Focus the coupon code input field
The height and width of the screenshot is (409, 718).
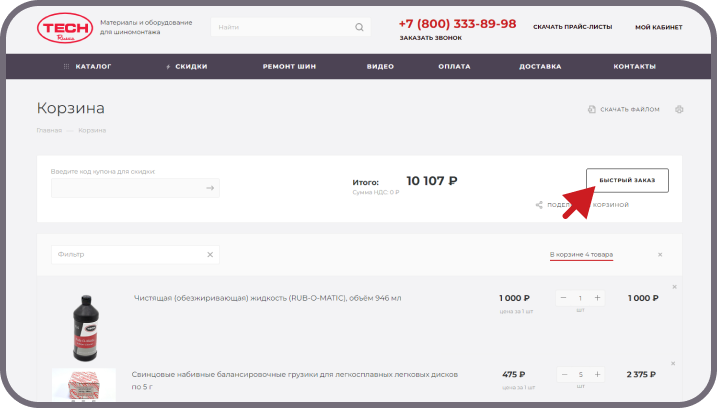pos(125,187)
